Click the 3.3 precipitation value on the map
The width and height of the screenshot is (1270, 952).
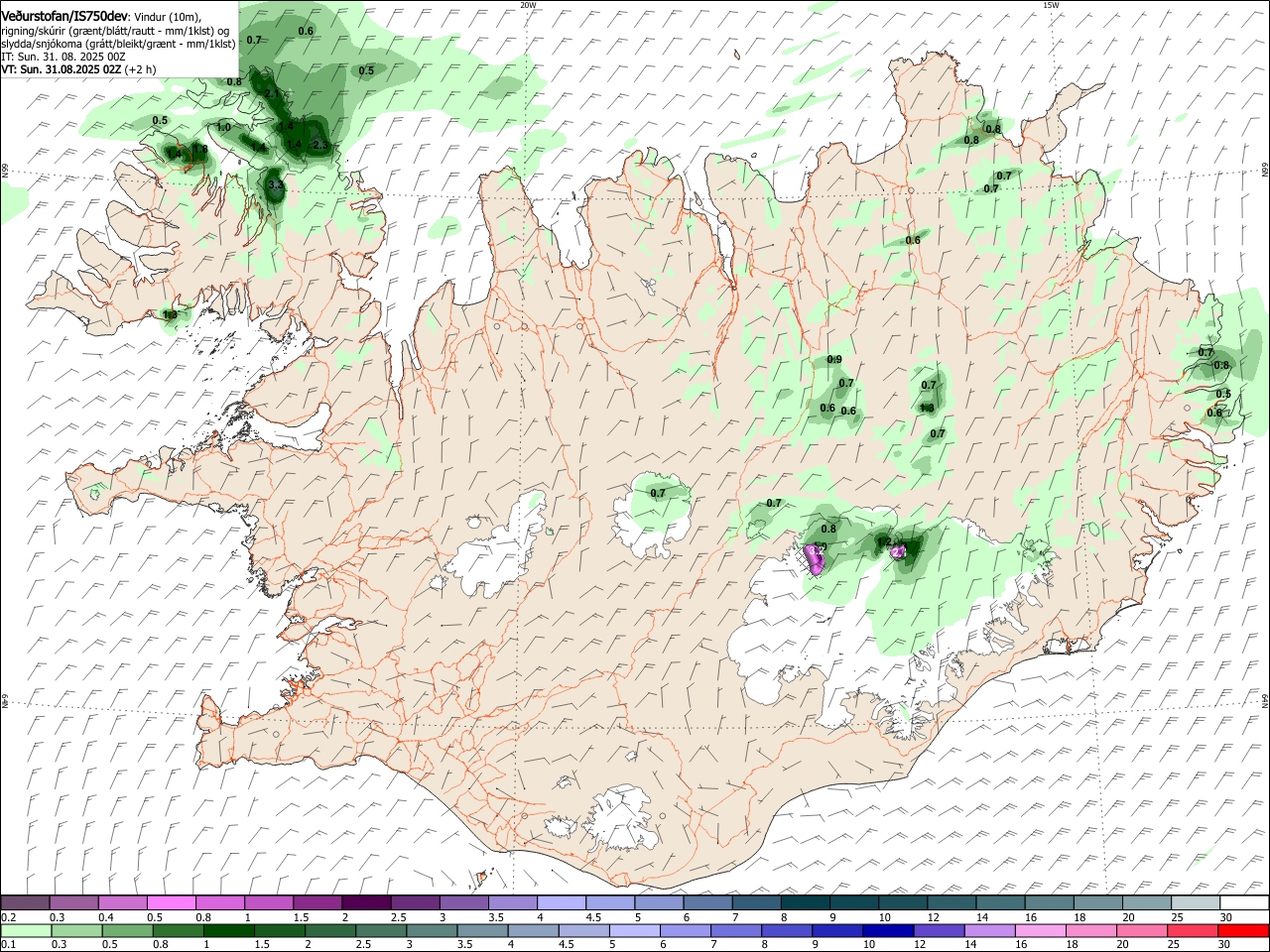(x=277, y=185)
